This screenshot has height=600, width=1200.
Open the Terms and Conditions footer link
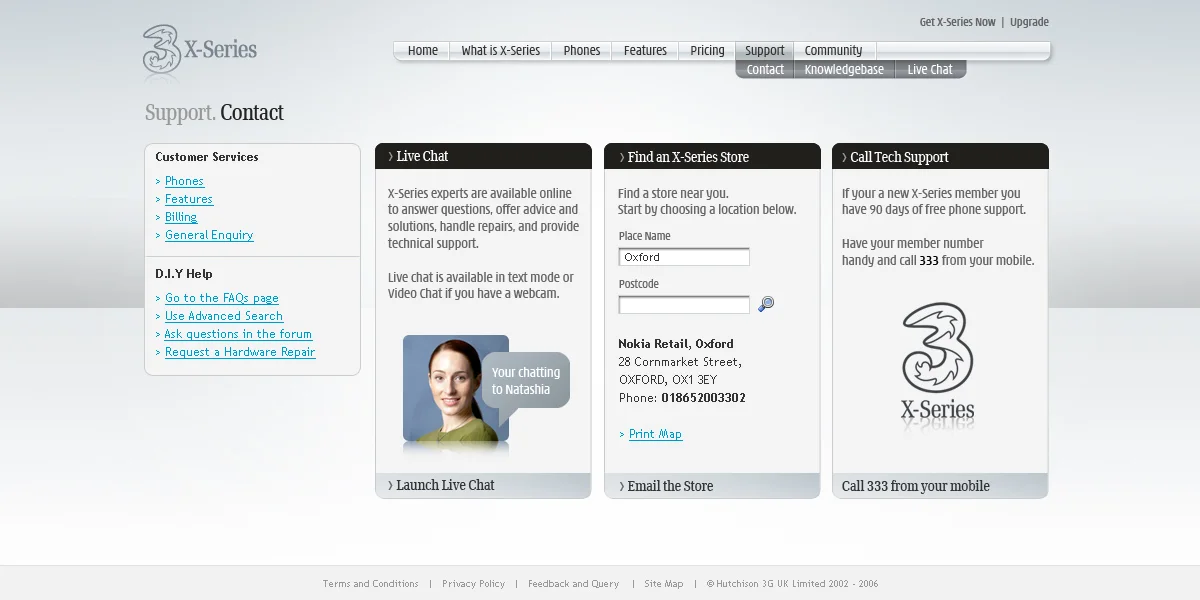[371, 584]
